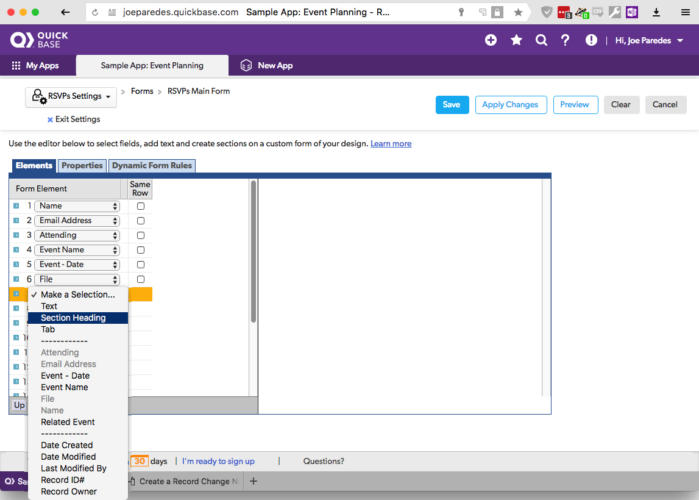The image size is (699, 500).
Task: Open alerts with the exclamation icon
Action: tap(591, 40)
